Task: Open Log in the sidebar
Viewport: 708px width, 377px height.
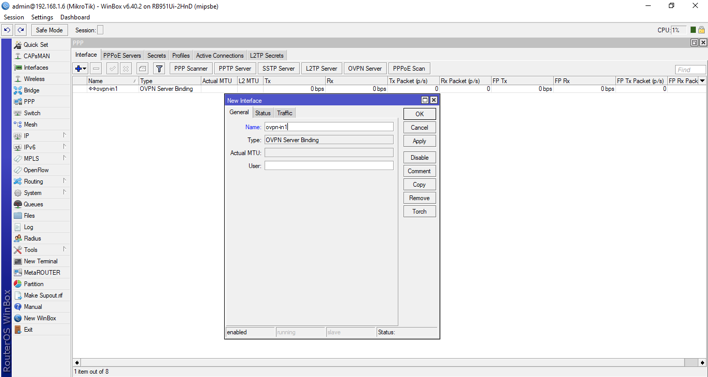Action: pyautogui.click(x=28, y=227)
